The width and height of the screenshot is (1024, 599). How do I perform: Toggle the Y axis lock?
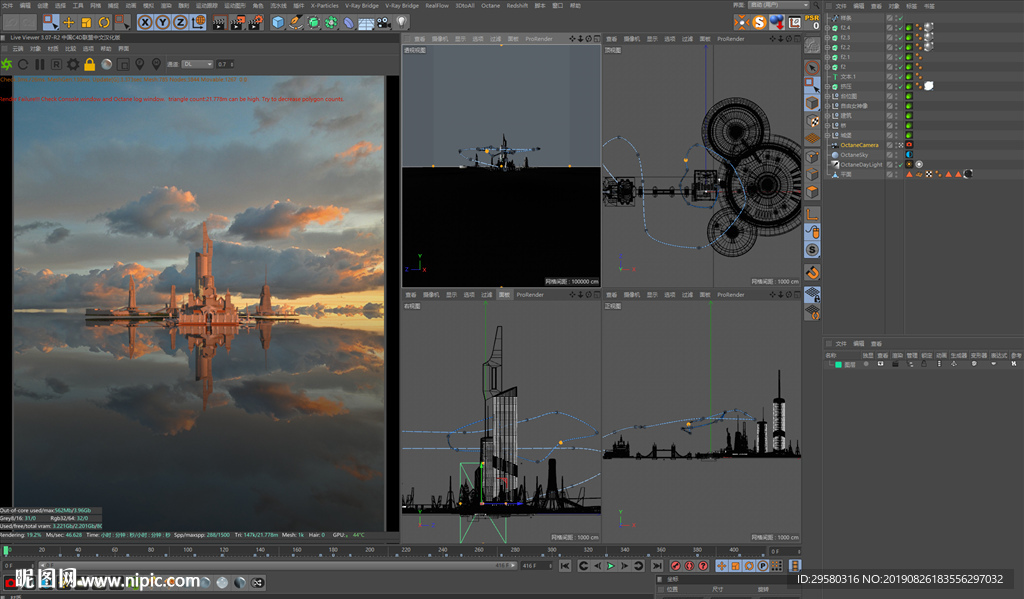pos(162,22)
